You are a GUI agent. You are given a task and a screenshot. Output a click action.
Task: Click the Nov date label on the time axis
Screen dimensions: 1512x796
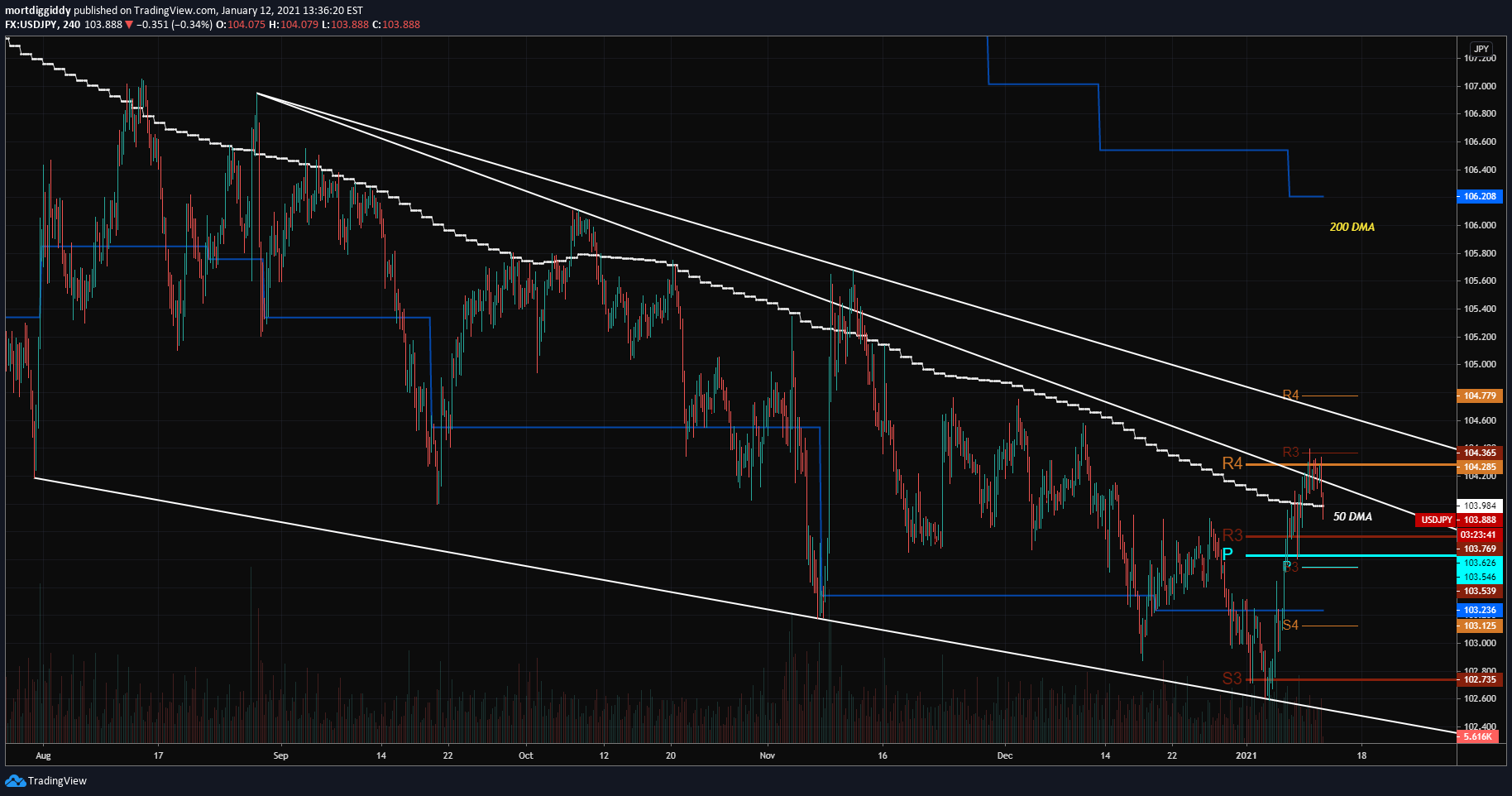768,755
